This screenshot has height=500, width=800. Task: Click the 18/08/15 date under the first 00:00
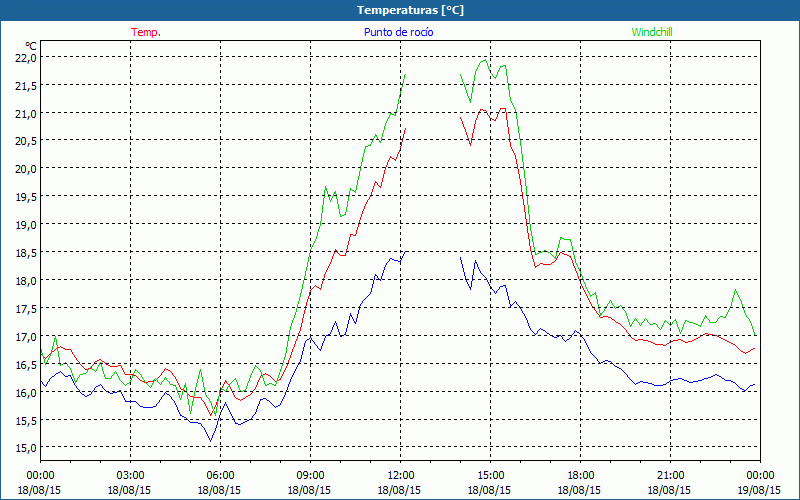(x=39, y=490)
